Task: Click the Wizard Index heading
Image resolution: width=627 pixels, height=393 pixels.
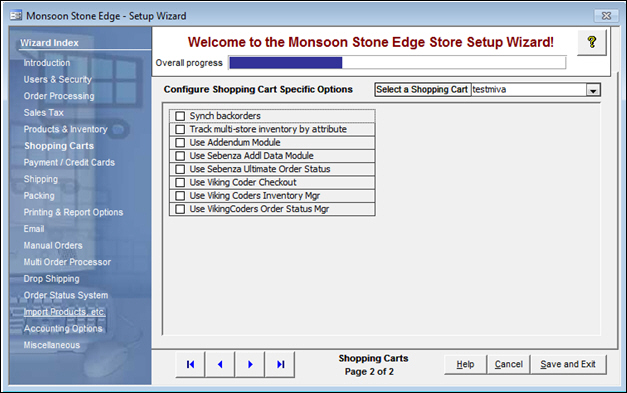Action: click(x=49, y=43)
